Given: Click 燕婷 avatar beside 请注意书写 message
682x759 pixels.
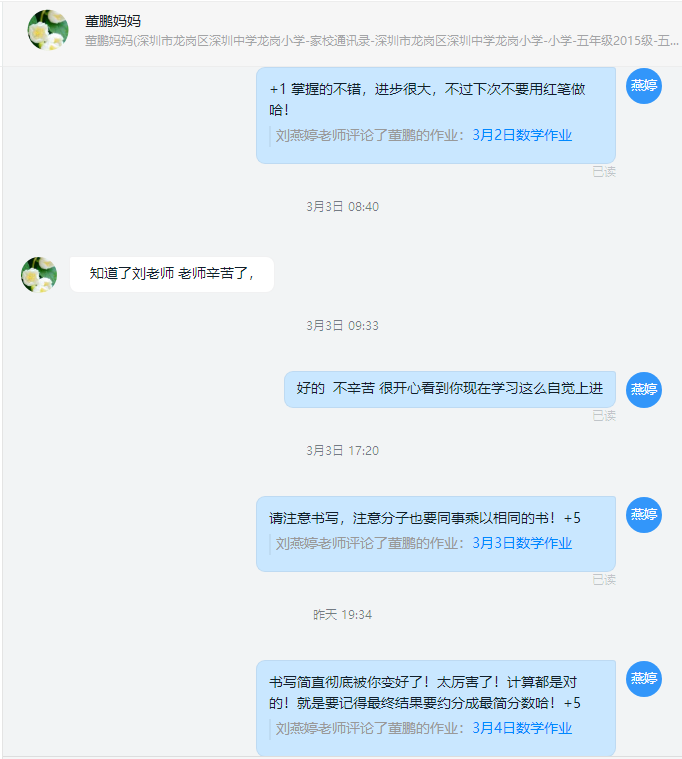Looking at the screenshot, I should click(x=643, y=515).
